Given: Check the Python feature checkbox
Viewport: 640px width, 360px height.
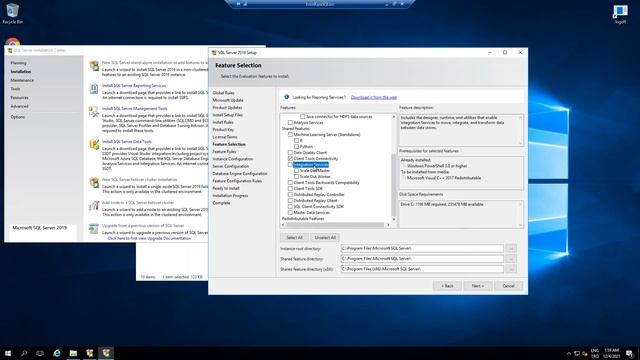Looking at the screenshot, I should 296,147.
